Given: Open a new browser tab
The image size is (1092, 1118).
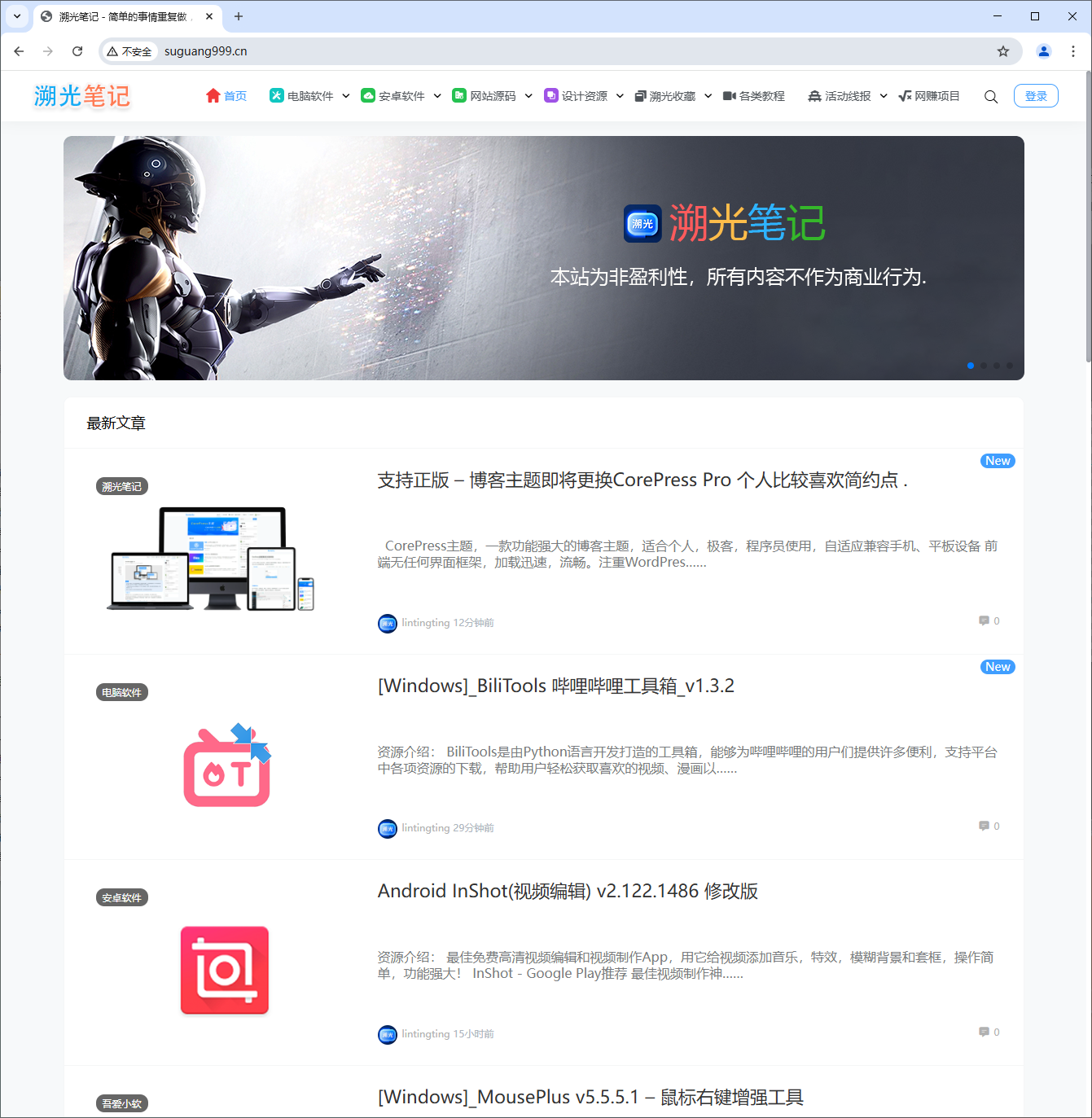Looking at the screenshot, I should tap(239, 16).
